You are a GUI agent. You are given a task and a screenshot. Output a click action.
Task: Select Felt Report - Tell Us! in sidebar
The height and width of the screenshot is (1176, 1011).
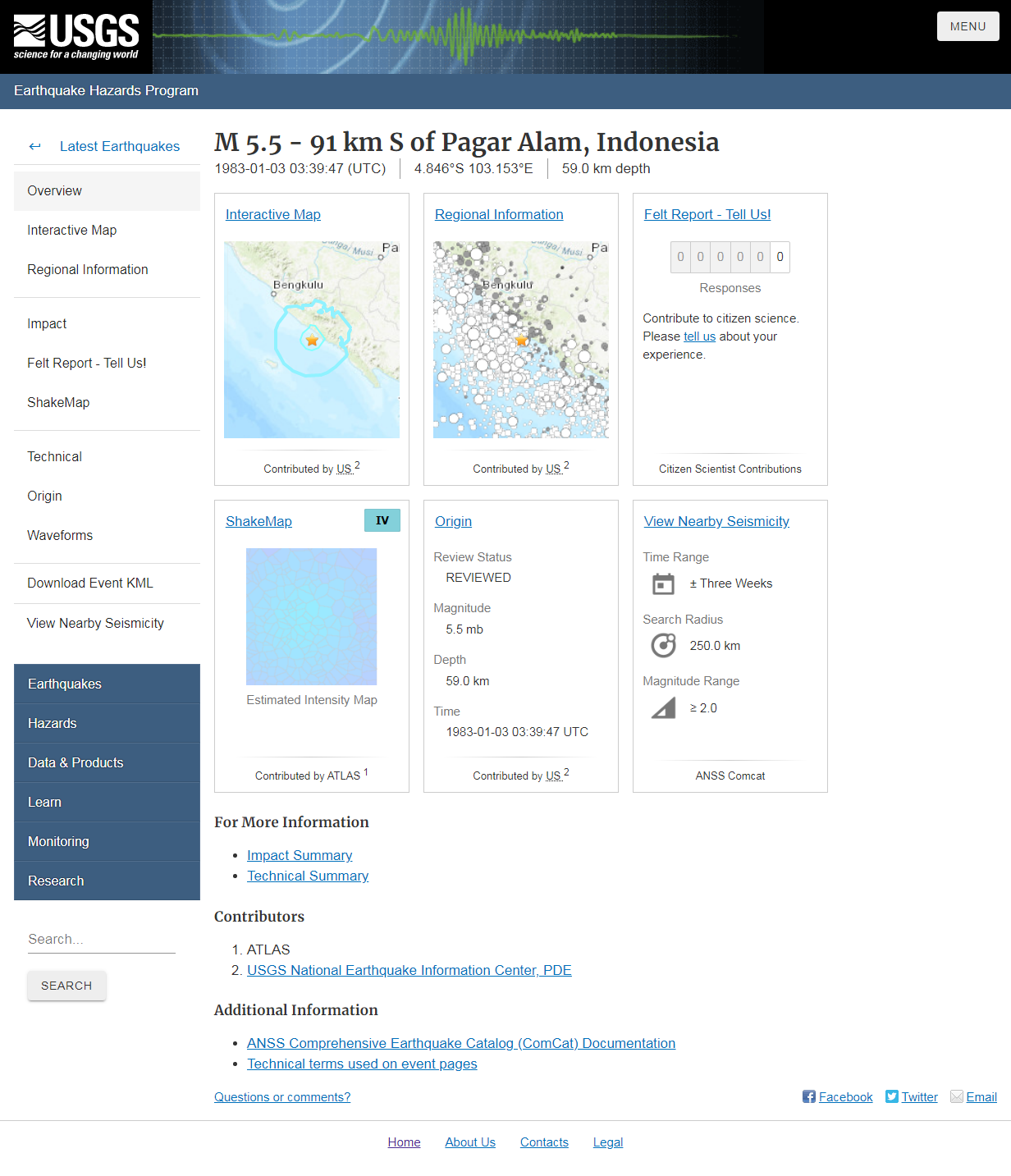point(107,364)
